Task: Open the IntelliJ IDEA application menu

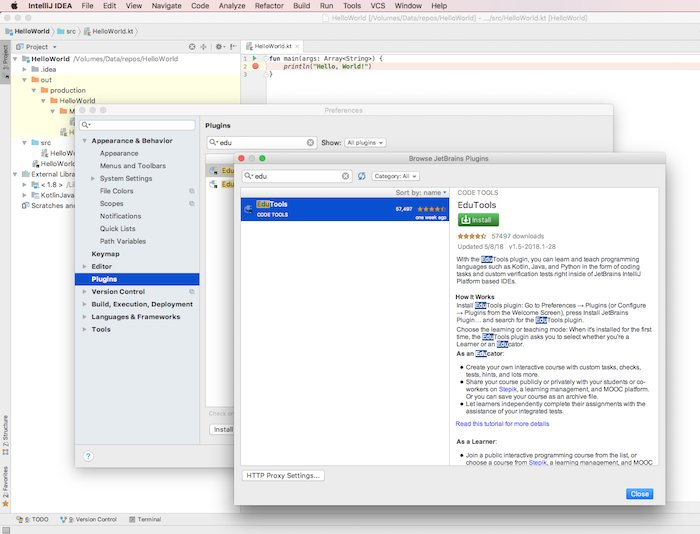Action: (49, 6)
